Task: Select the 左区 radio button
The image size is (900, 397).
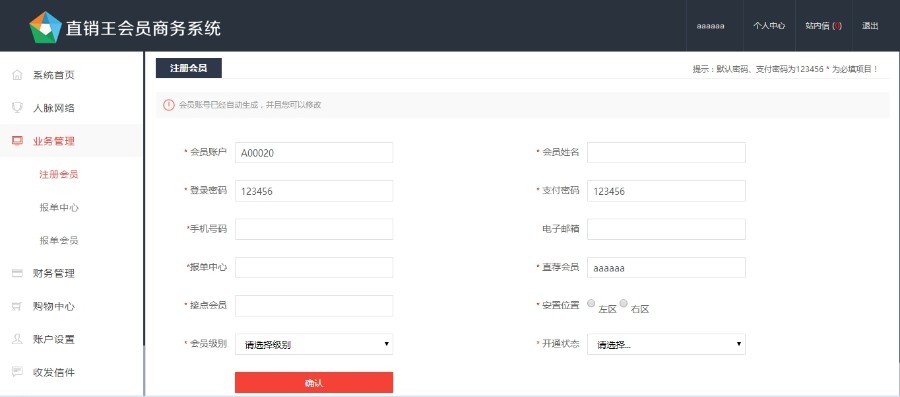Action: [591, 303]
